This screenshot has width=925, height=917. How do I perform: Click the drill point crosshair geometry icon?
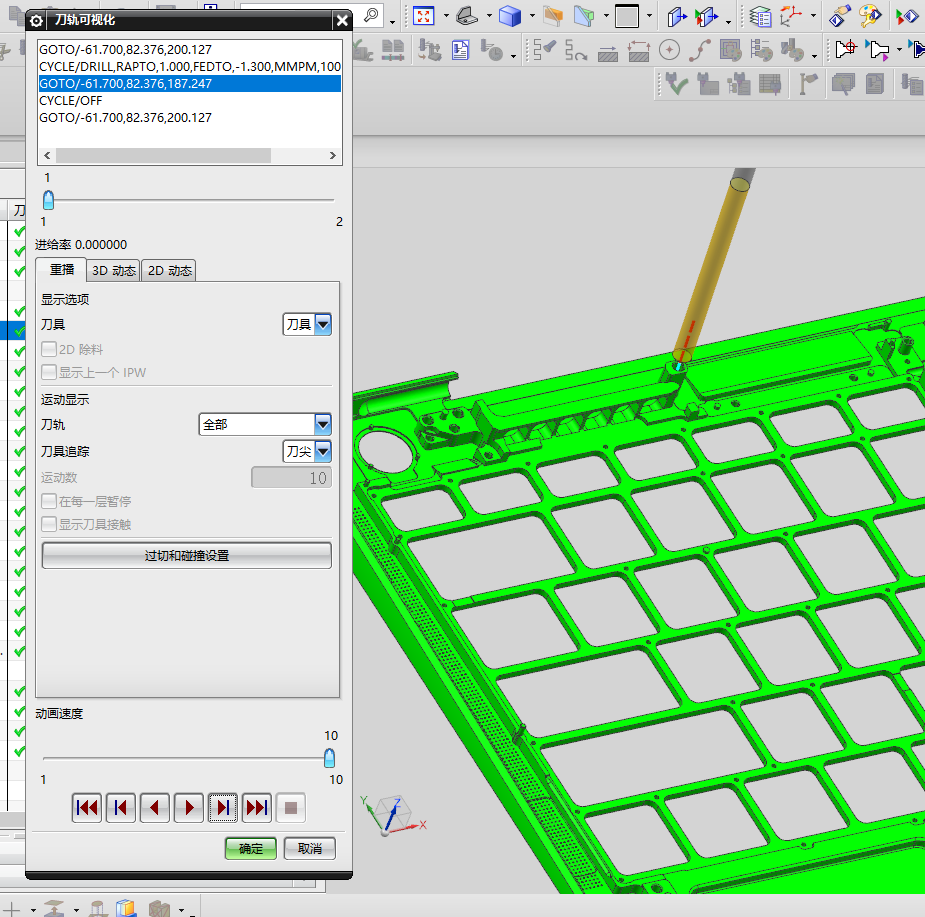pyautogui.click(x=846, y=48)
